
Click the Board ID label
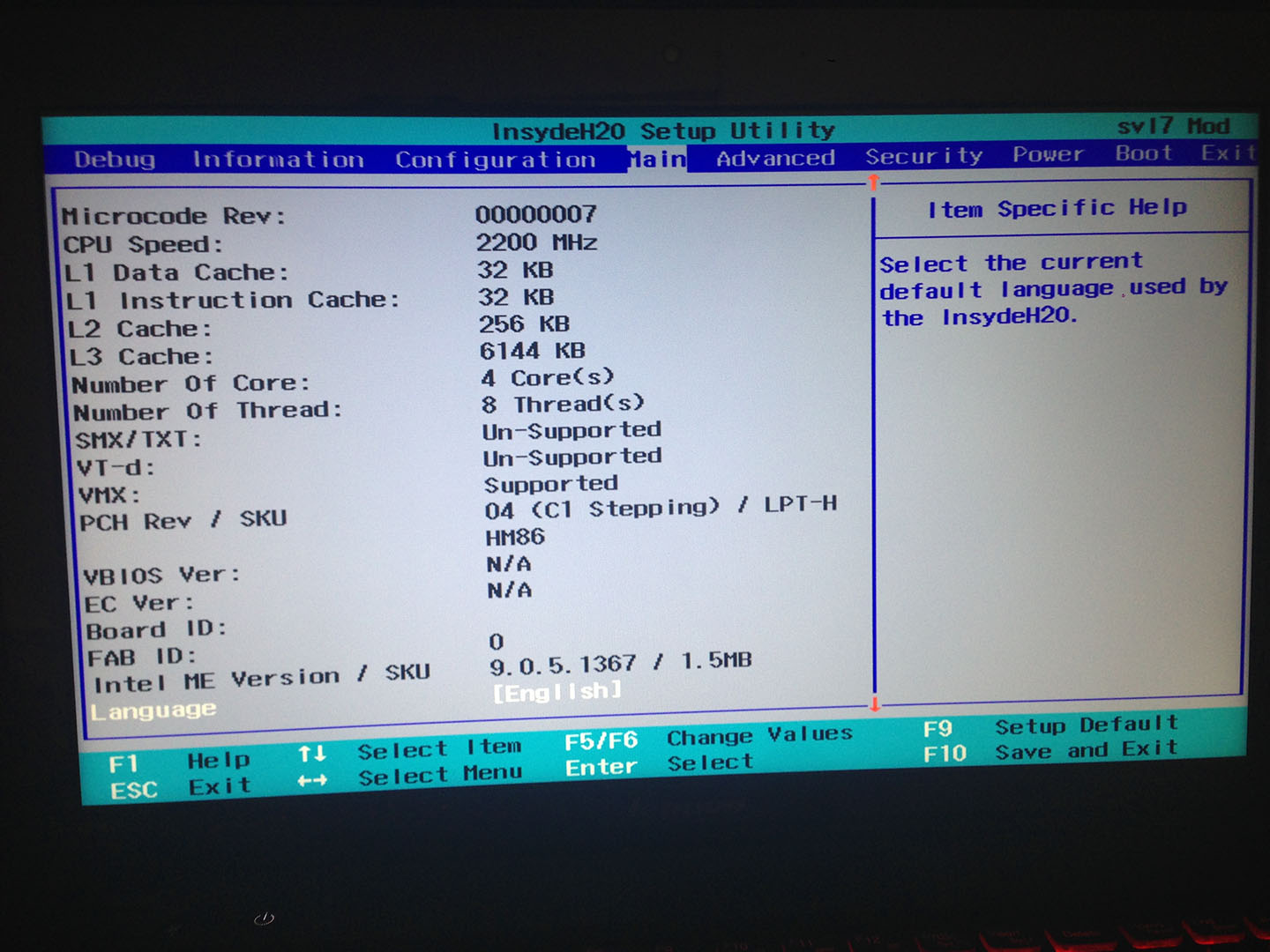click(x=156, y=630)
